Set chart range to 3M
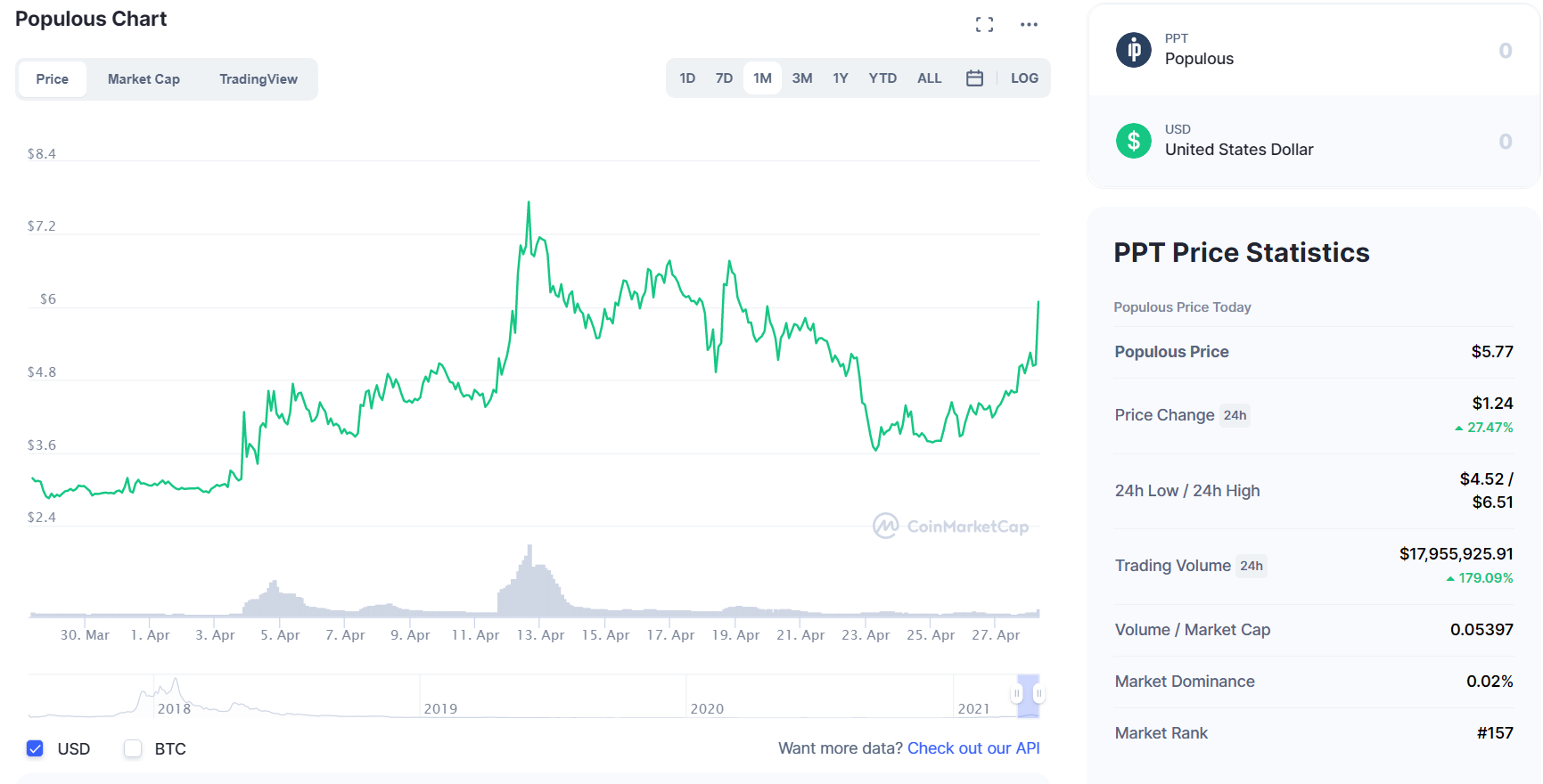Image resolution: width=1543 pixels, height=784 pixels. click(802, 78)
